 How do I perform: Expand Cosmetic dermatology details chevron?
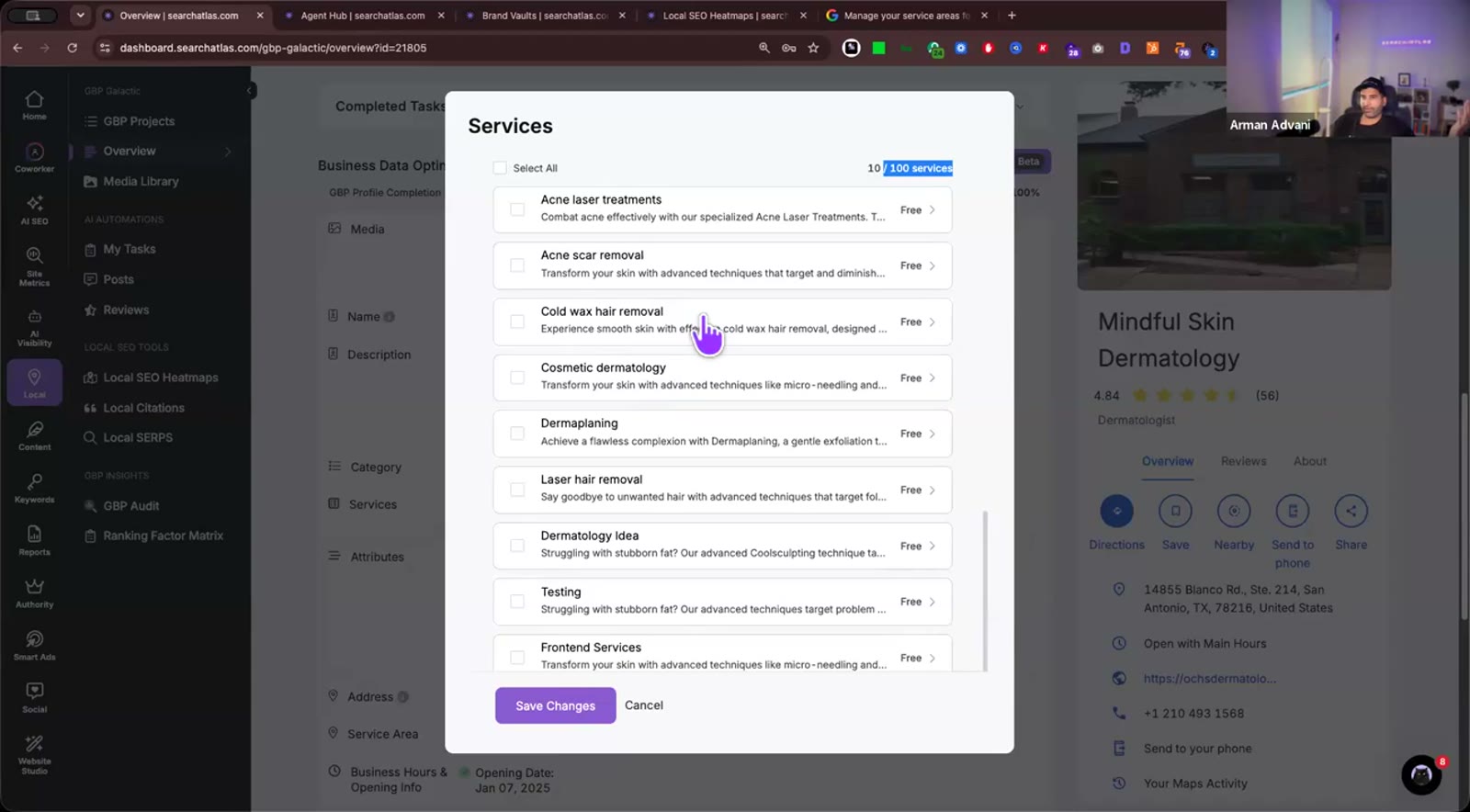click(x=932, y=378)
